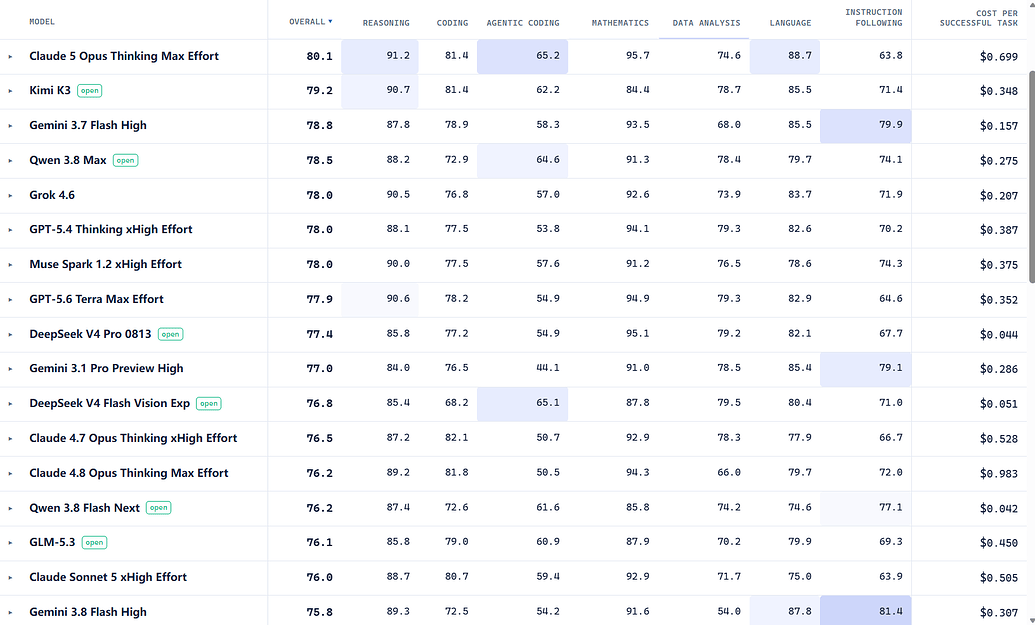Screen dimensions: 1035x625
Task: Expand the GLM-5.3 row arrow
Action: (10, 543)
